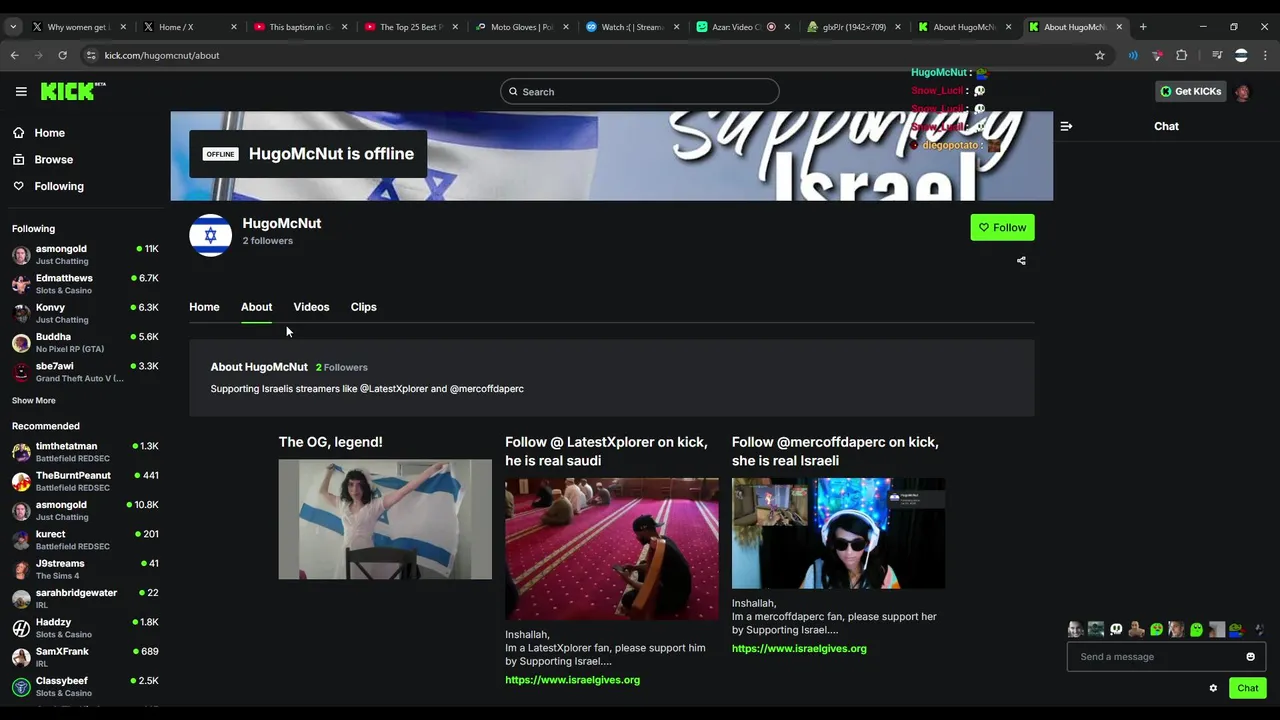1280x720 pixels.
Task: Open sbe7awi channel in sidebar
Action: 85,372
